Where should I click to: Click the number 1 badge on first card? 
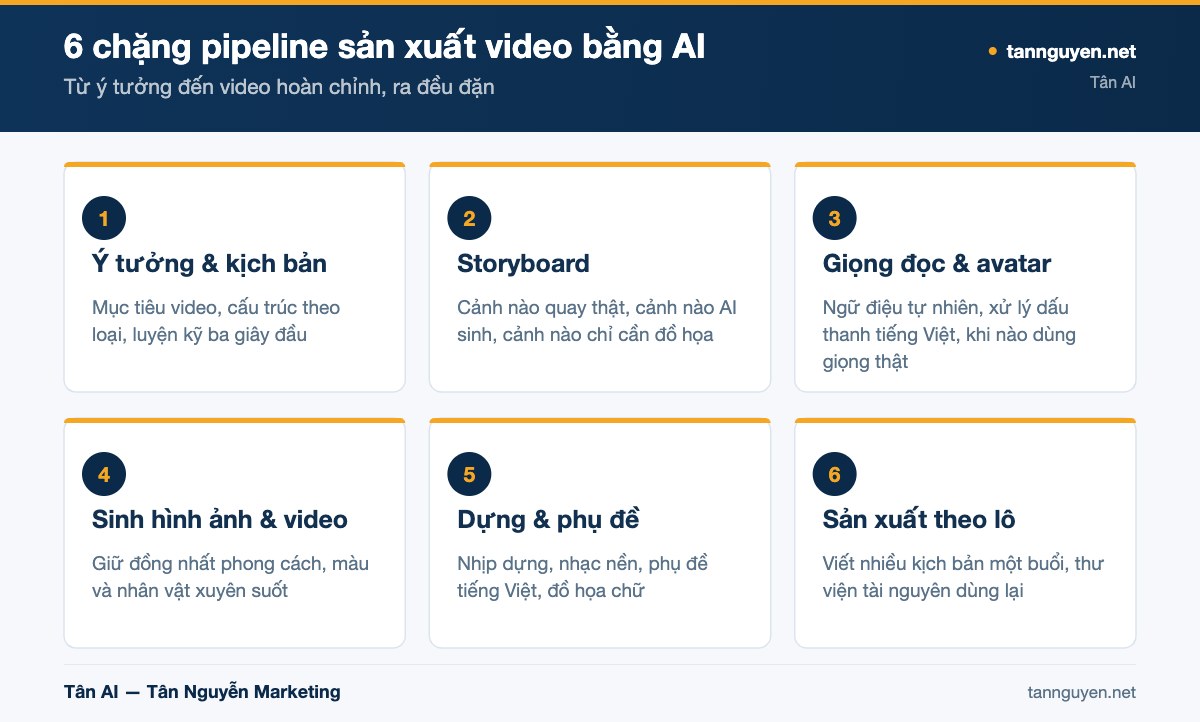point(104,218)
